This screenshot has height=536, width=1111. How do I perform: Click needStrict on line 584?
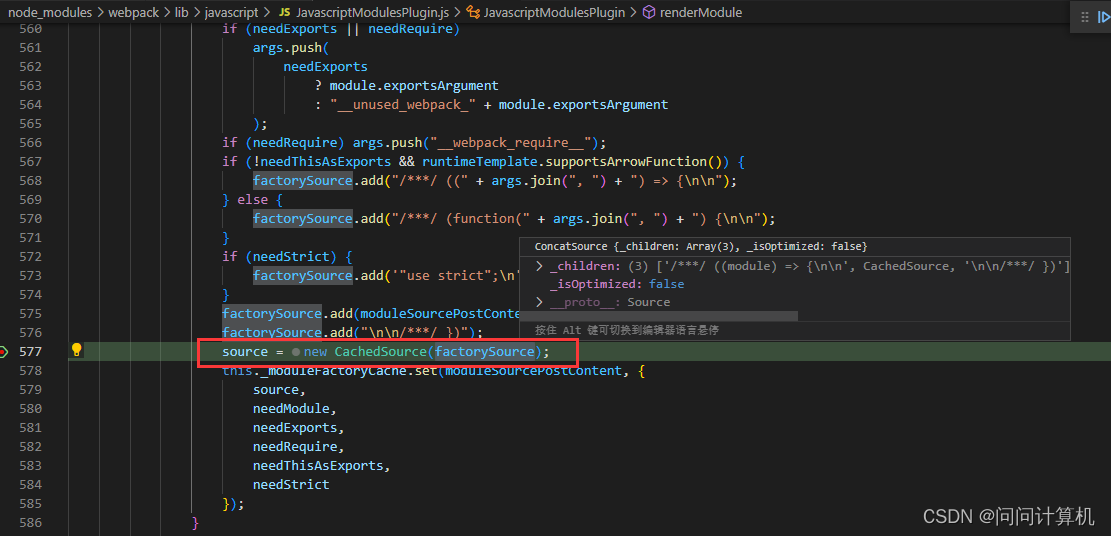291,485
